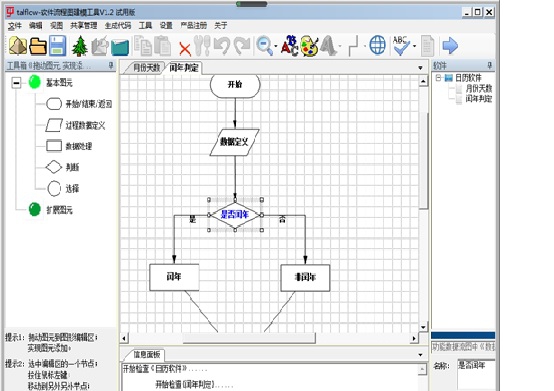Viewport: 554px width, 391px height.
Task: Click the copy pages toolbar icon
Action: [x=143, y=46]
